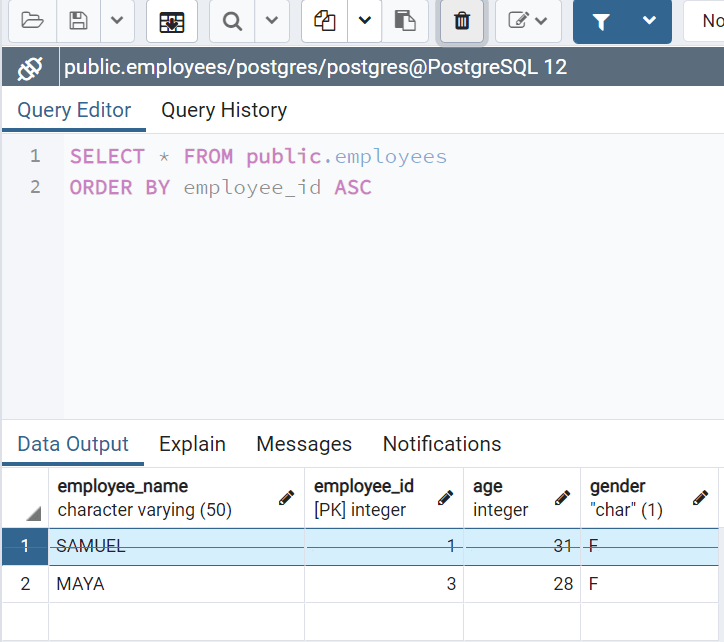This screenshot has height=642, width=724.
Task: Click the Save floppy disk icon
Action: [77, 21]
